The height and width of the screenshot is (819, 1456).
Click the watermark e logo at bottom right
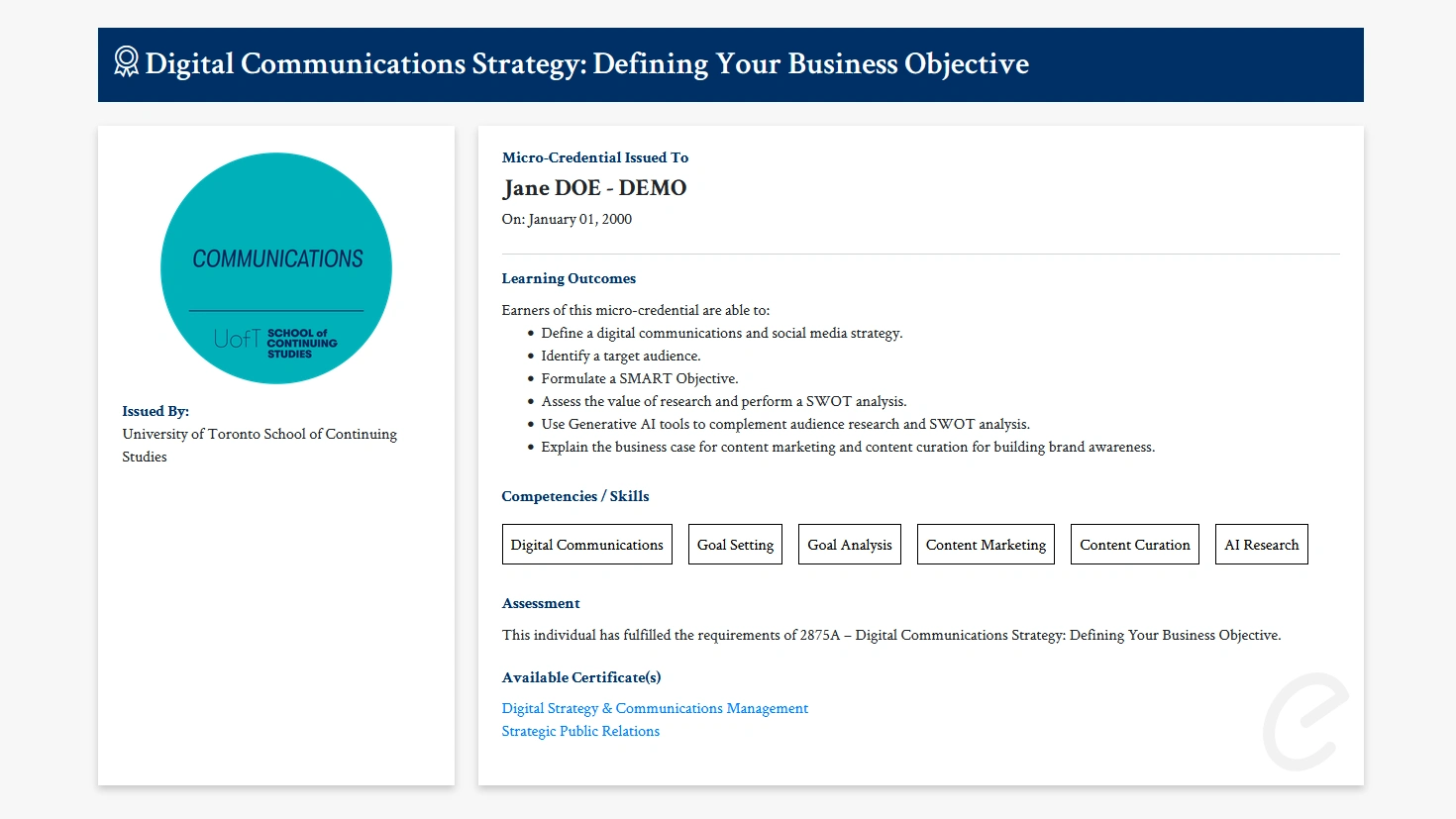click(x=1305, y=722)
